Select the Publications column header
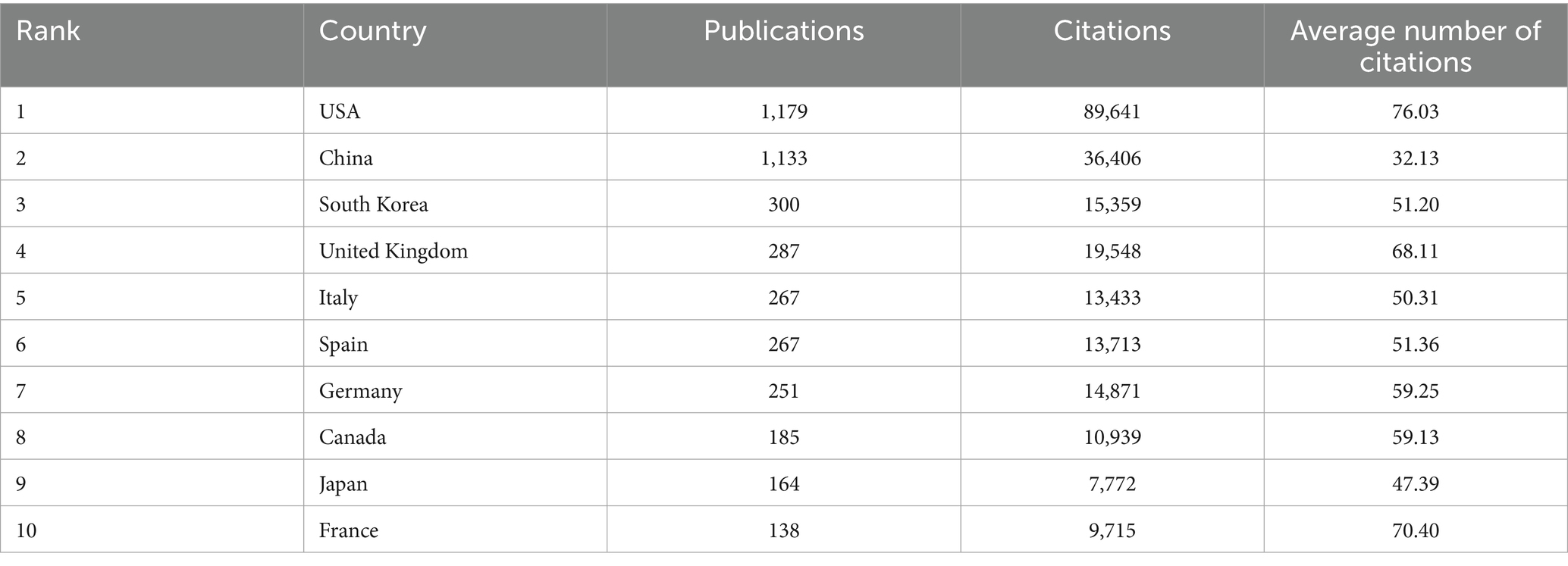Viewport: 1568px width, 566px height. tap(783, 31)
